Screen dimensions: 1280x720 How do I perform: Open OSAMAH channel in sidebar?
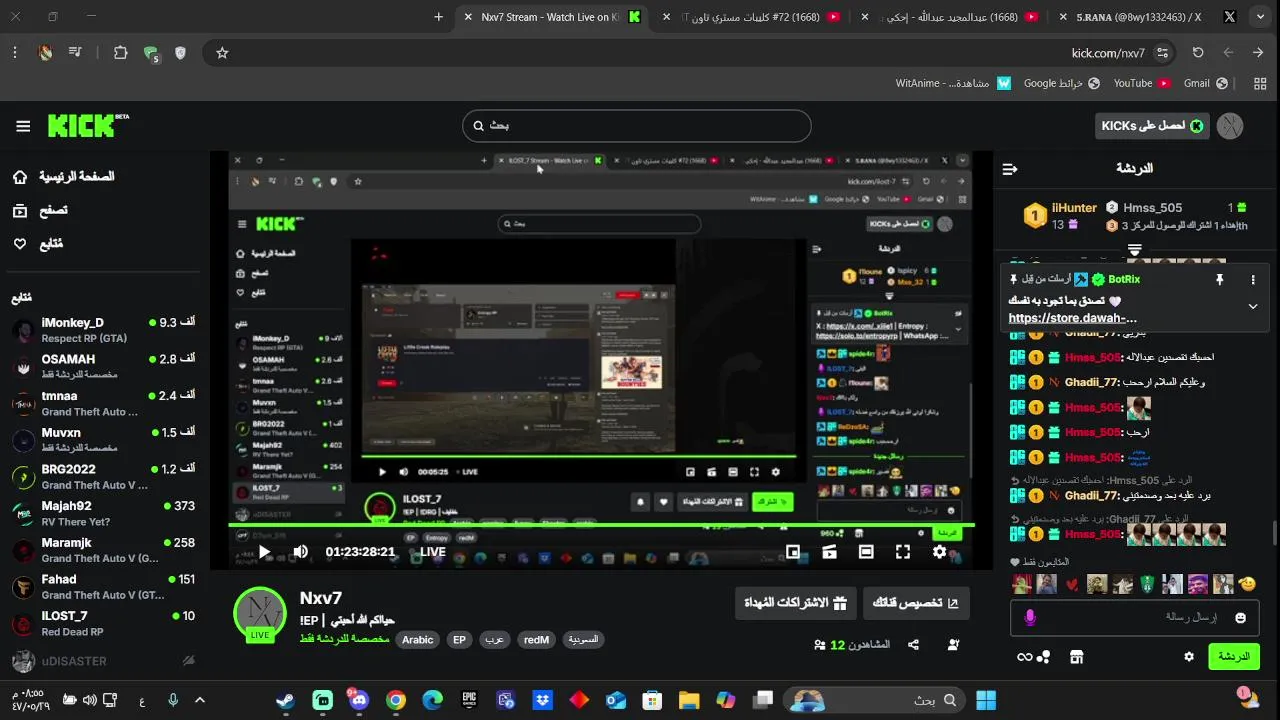[x=103, y=366]
